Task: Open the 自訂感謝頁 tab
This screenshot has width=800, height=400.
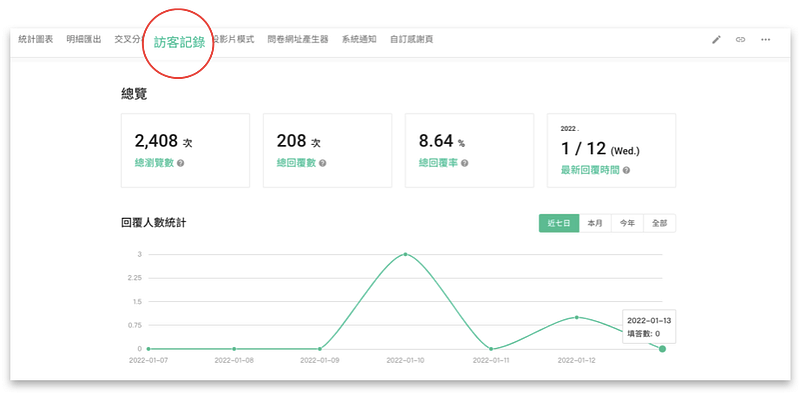Action: pos(411,39)
